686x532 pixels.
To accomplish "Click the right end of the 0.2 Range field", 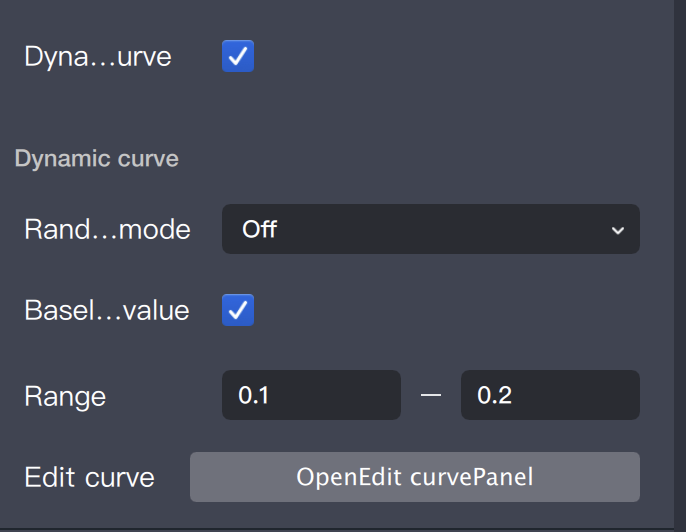I will [x=630, y=395].
